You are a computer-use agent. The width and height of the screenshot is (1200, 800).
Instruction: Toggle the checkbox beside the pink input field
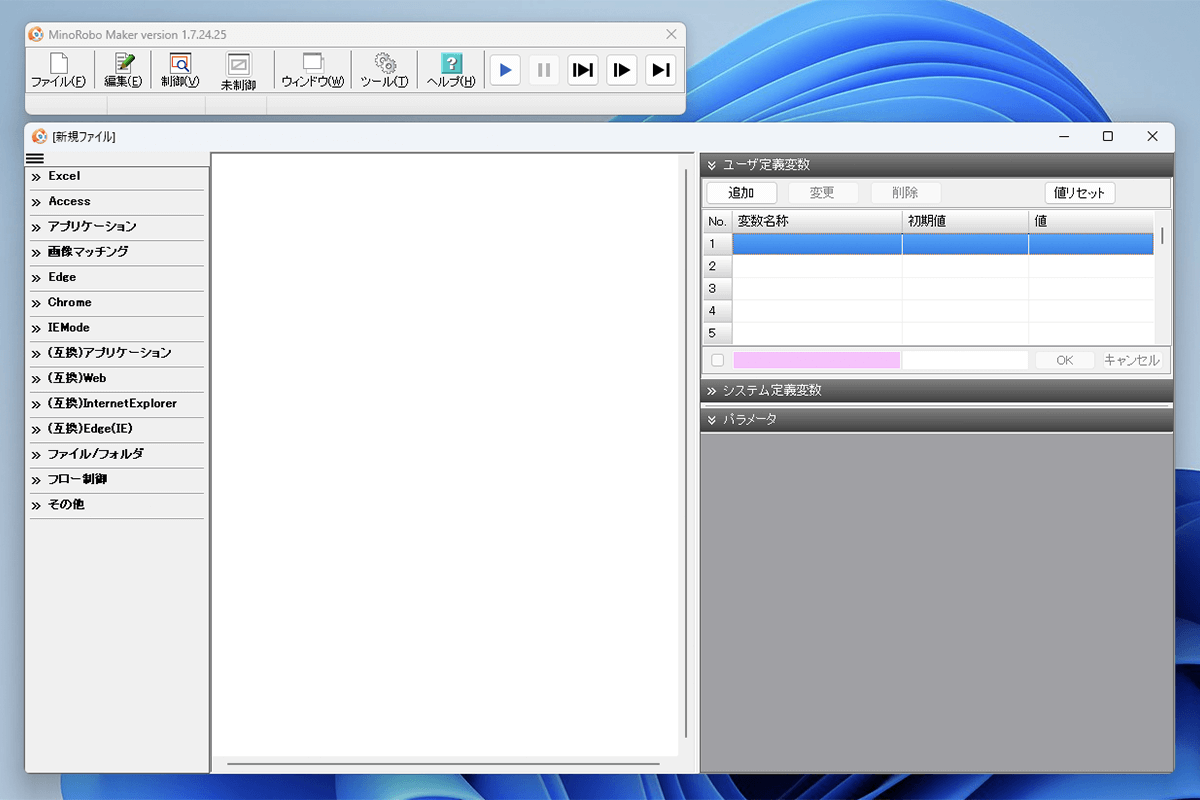717,360
